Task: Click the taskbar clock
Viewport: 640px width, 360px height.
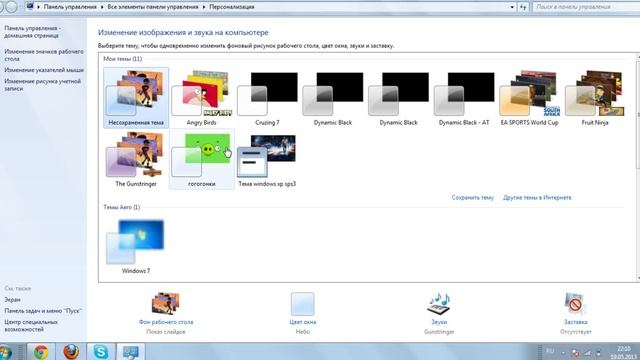Action: pyautogui.click(x=624, y=353)
